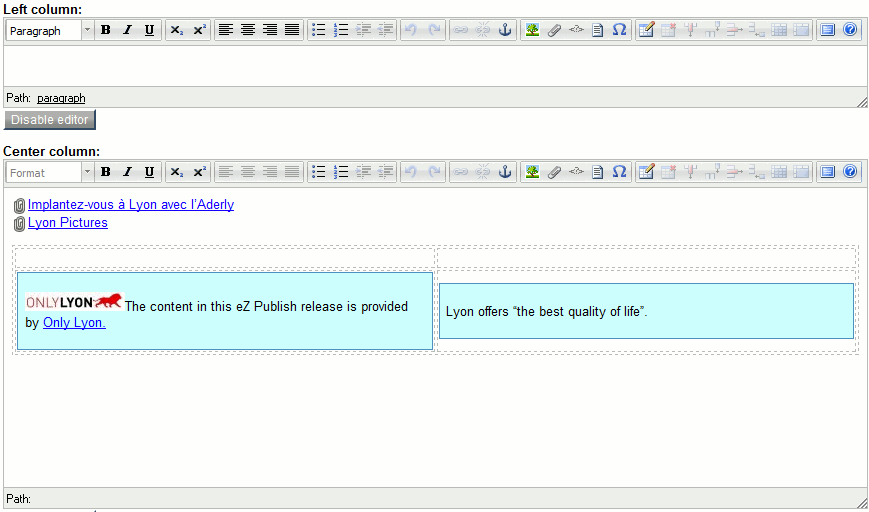The width and height of the screenshot is (869, 512).
Task: Click the Only Lyon. link in table
Action: tap(74, 323)
